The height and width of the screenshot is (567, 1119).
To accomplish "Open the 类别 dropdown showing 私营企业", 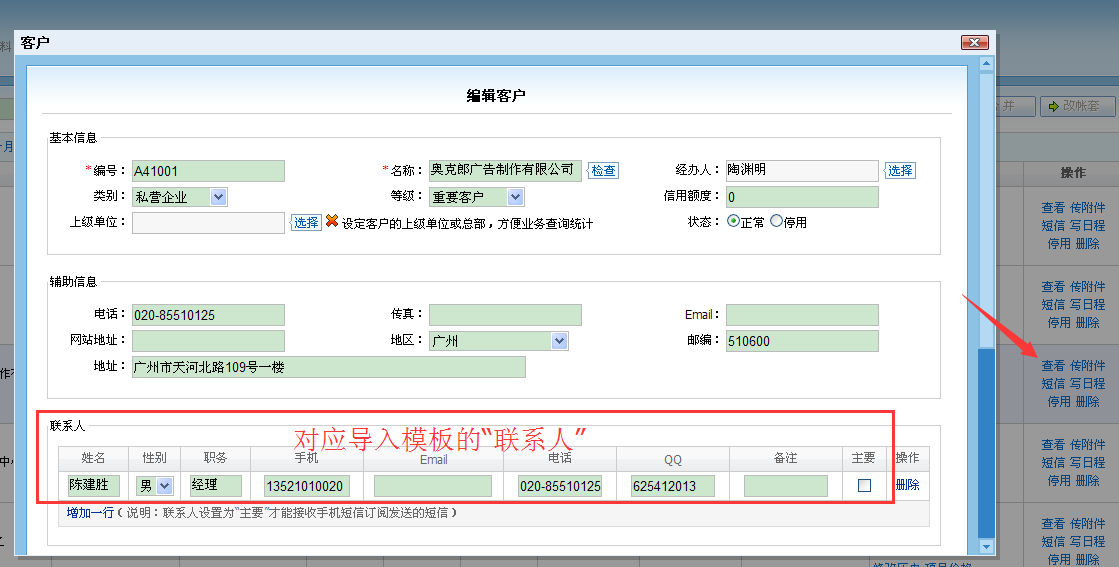I will [x=219, y=197].
